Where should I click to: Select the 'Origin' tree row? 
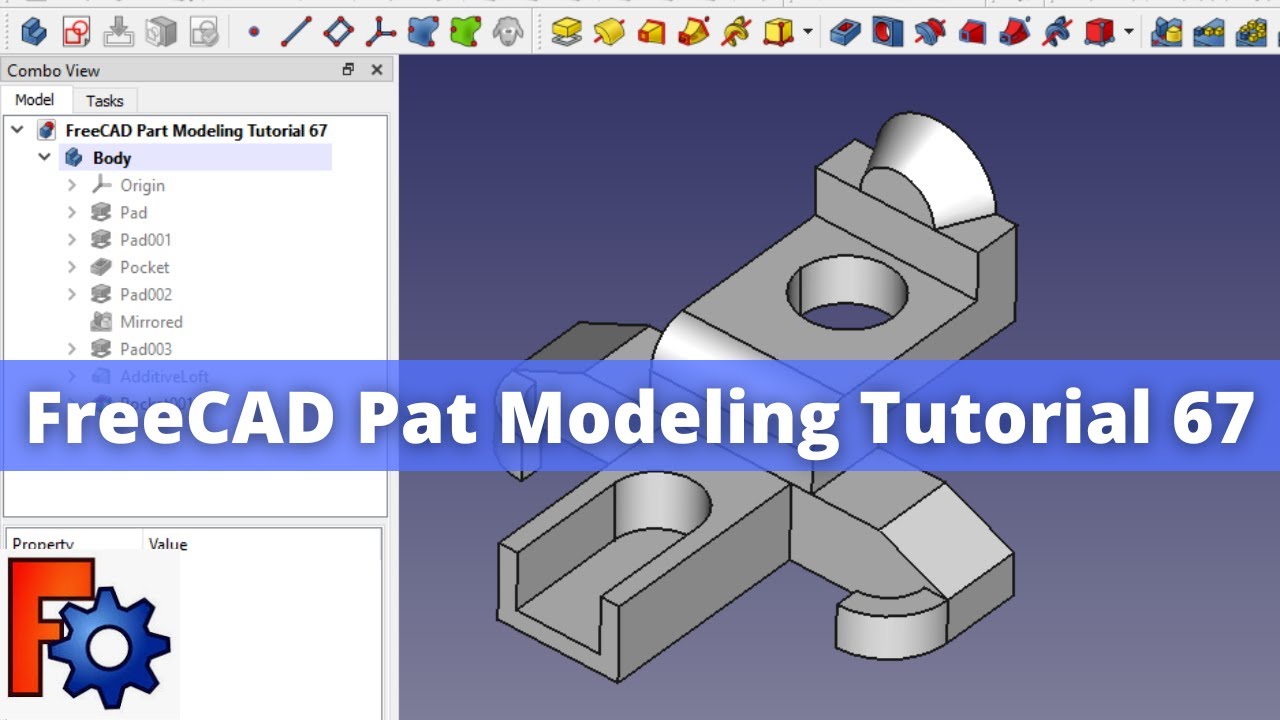[142, 185]
